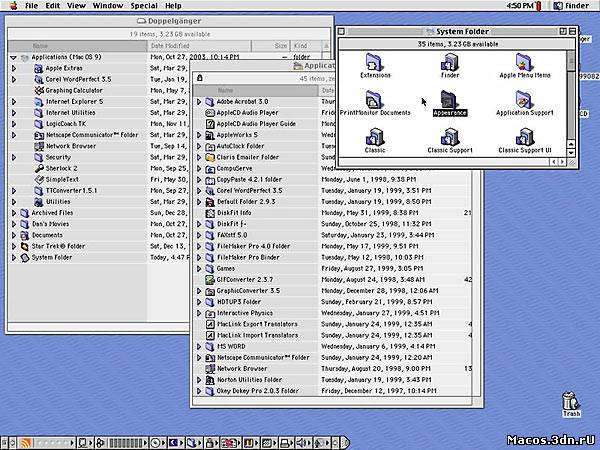600x450 pixels.
Task: Toggle sort order button in Doppelgänger window
Action: pos(326,46)
